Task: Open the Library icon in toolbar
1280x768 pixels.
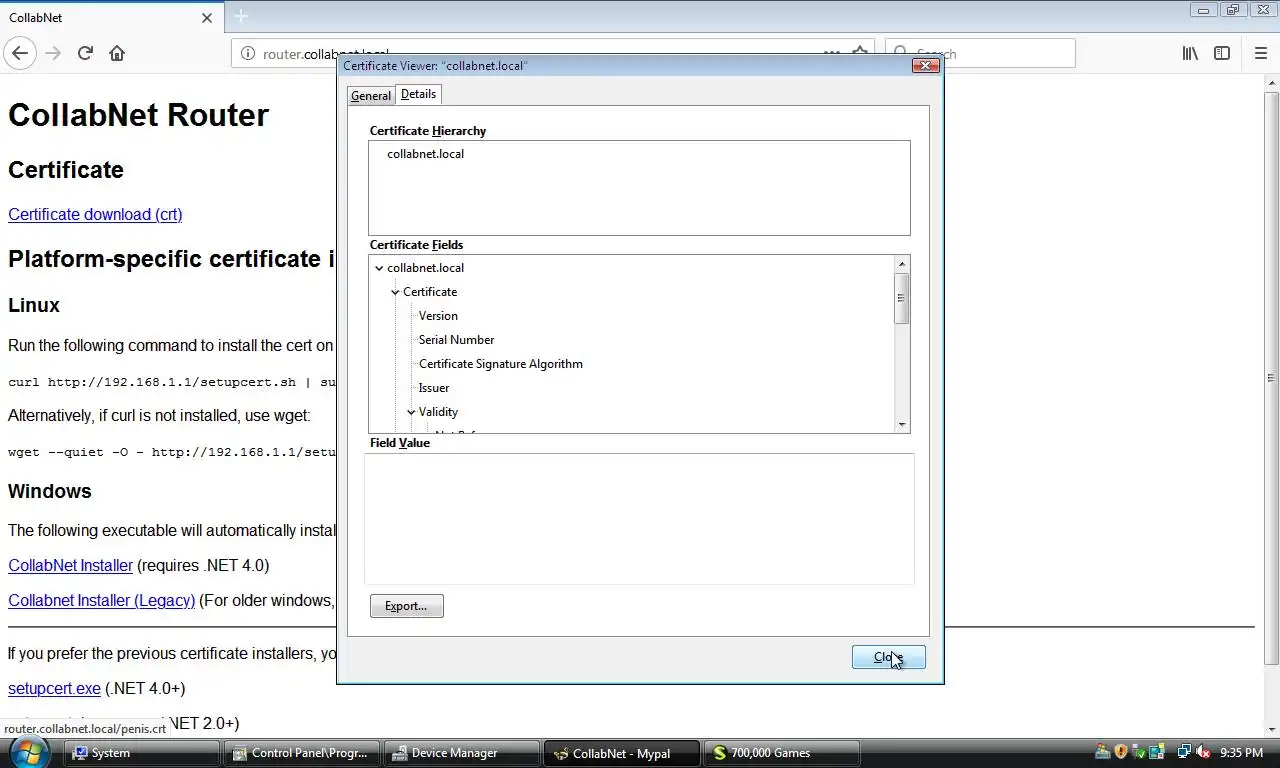Action: tap(1190, 53)
